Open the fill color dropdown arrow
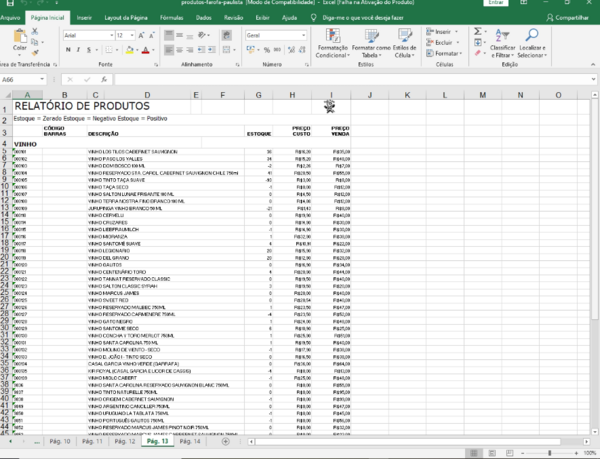Viewport: 600px width, 459px height. (x=137, y=50)
